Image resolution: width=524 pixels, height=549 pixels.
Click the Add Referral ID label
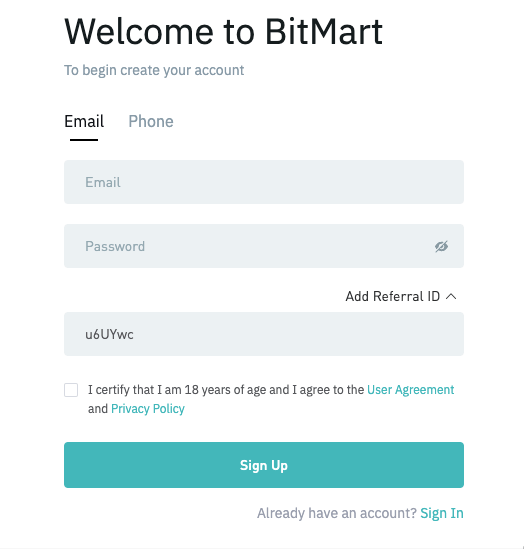click(x=393, y=297)
